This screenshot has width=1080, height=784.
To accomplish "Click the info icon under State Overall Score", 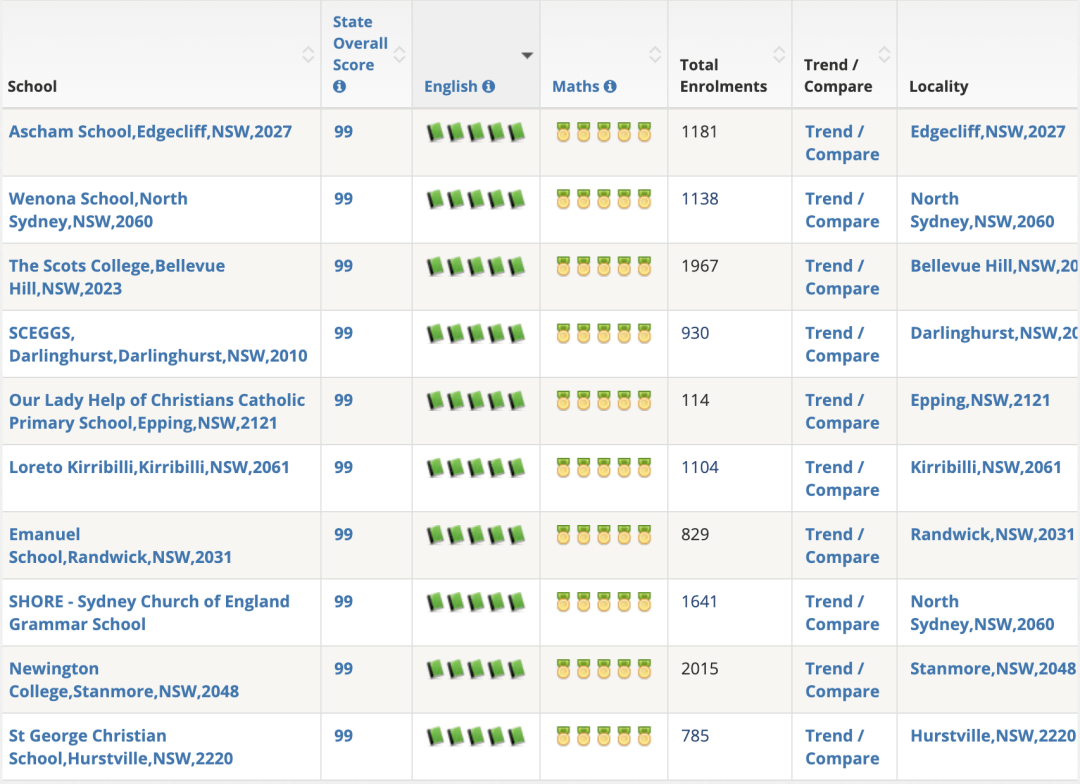I will point(339,87).
